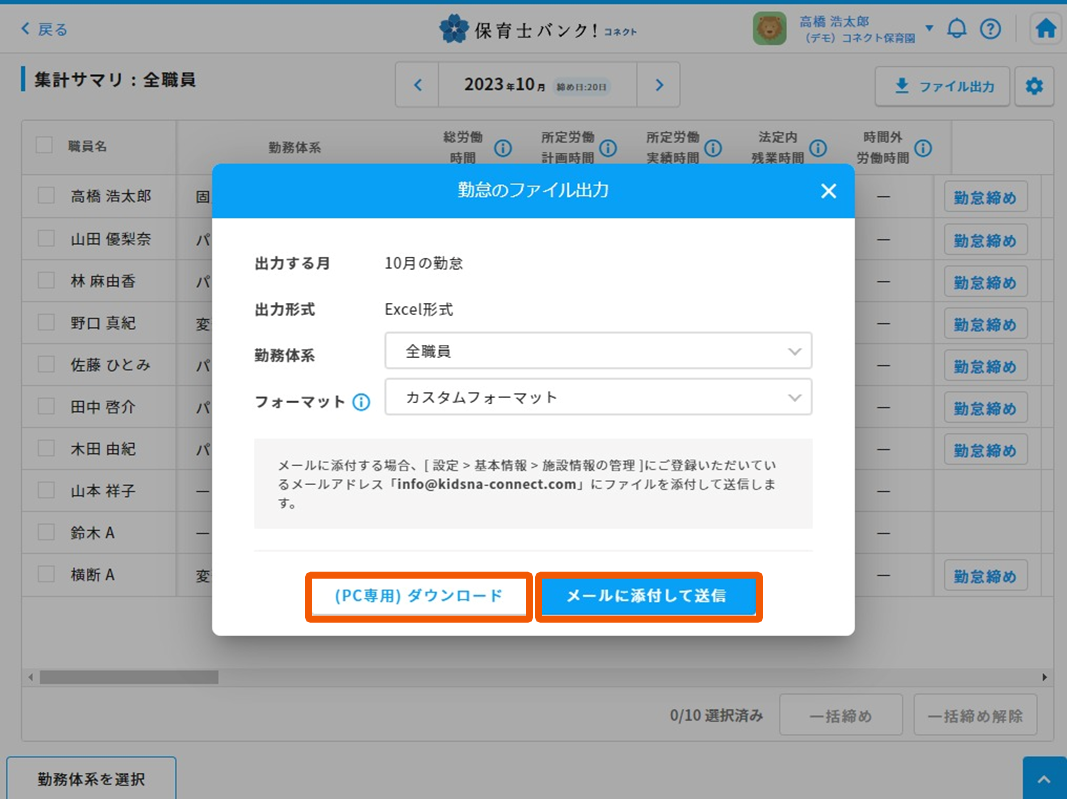
Task: Check the box for 高橋 浩太郎
Action: point(46,196)
